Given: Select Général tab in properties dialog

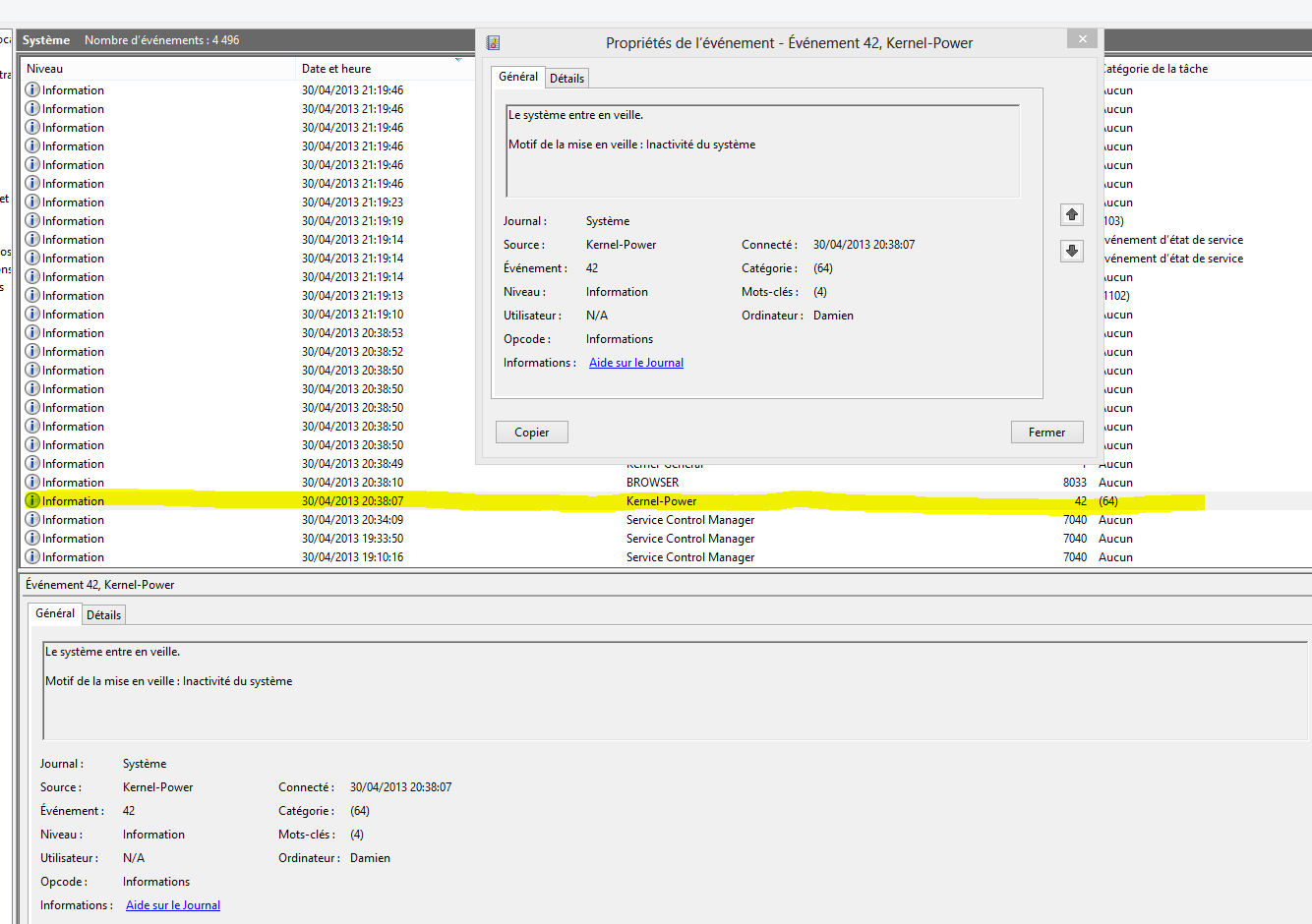Looking at the screenshot, I should 517,77.
